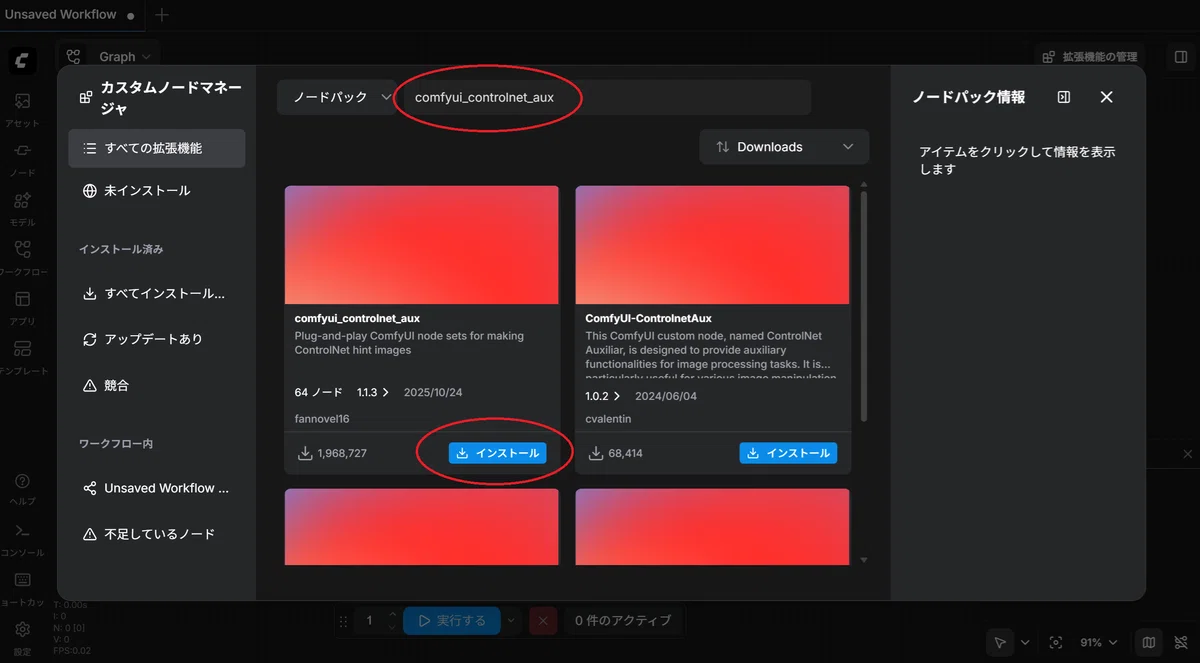Screen dimensions: 1200x663
Task: Select Unsaved Workflow entry in sidebar
Action: 156,488
